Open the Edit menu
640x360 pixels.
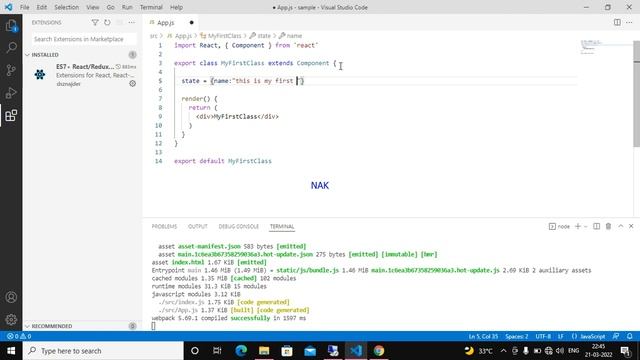(42, 7)
